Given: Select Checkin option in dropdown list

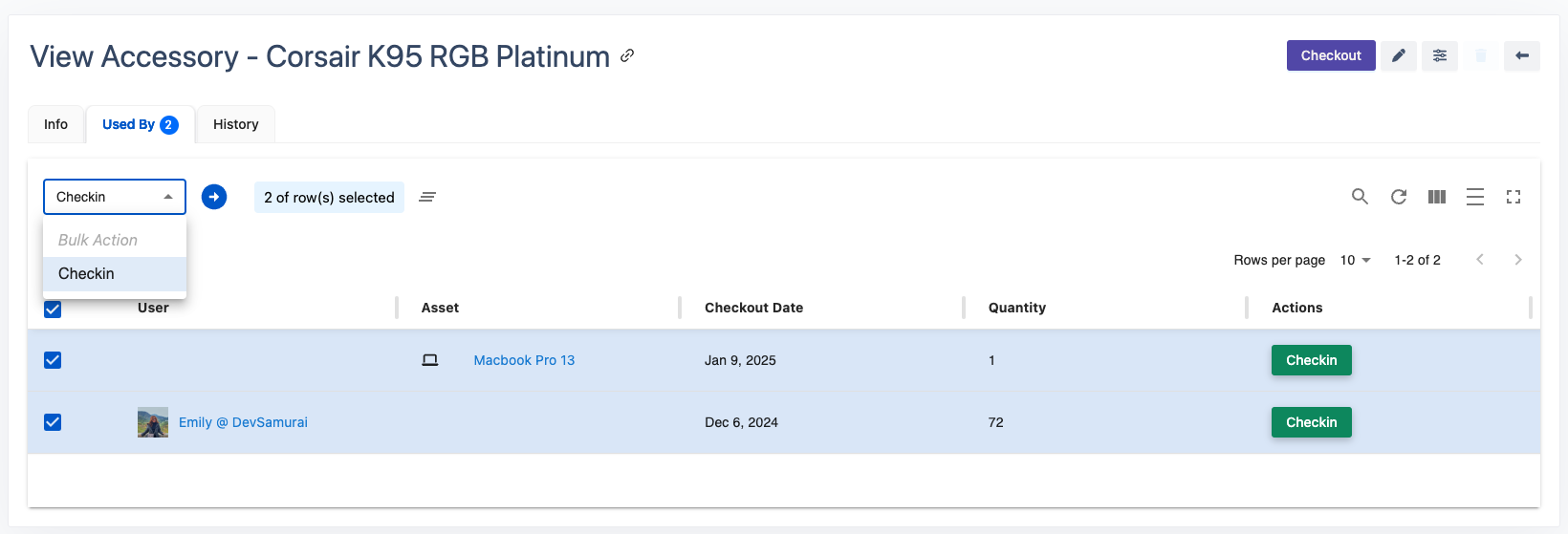Looking at the screenshot, I should click(x=86, y=274).
